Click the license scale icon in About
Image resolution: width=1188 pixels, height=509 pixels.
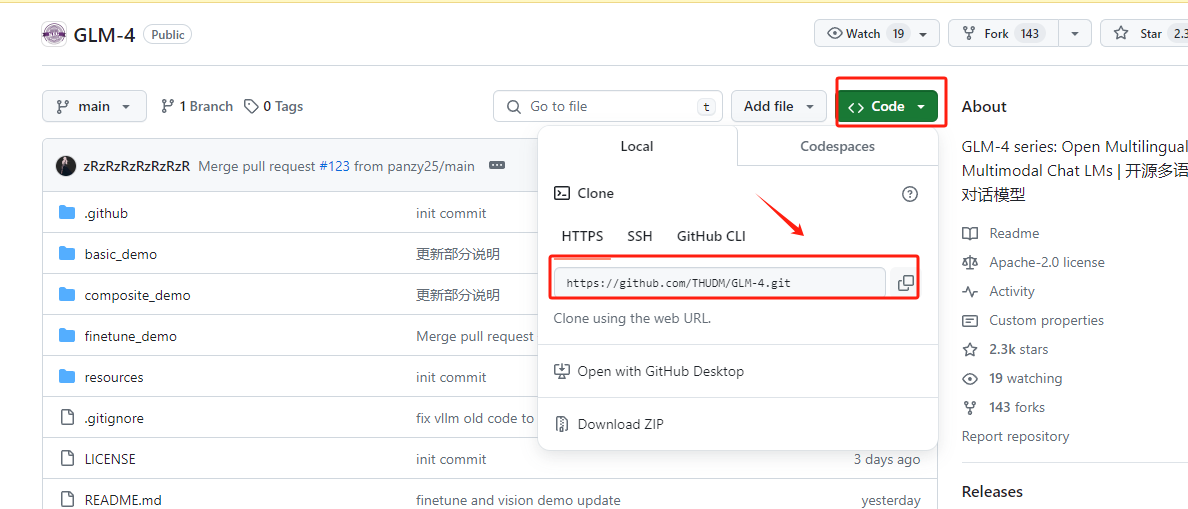[970, 262]
